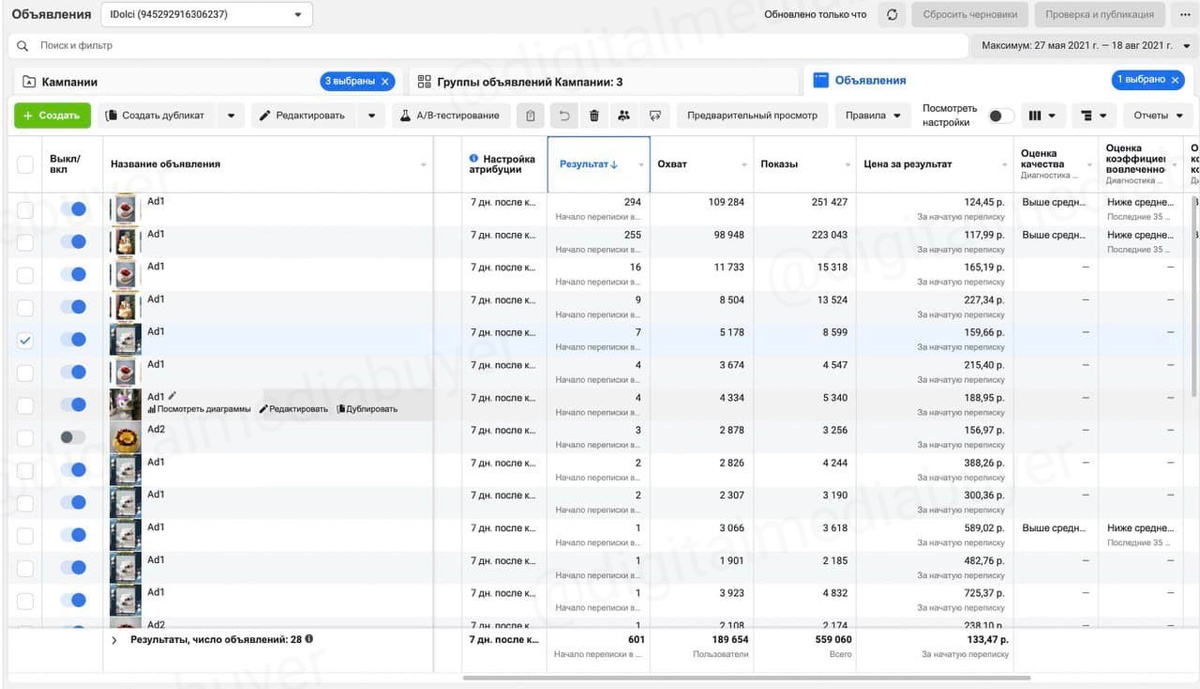
Task: Click the undo arrow icon
Action: tap(564, 116)
